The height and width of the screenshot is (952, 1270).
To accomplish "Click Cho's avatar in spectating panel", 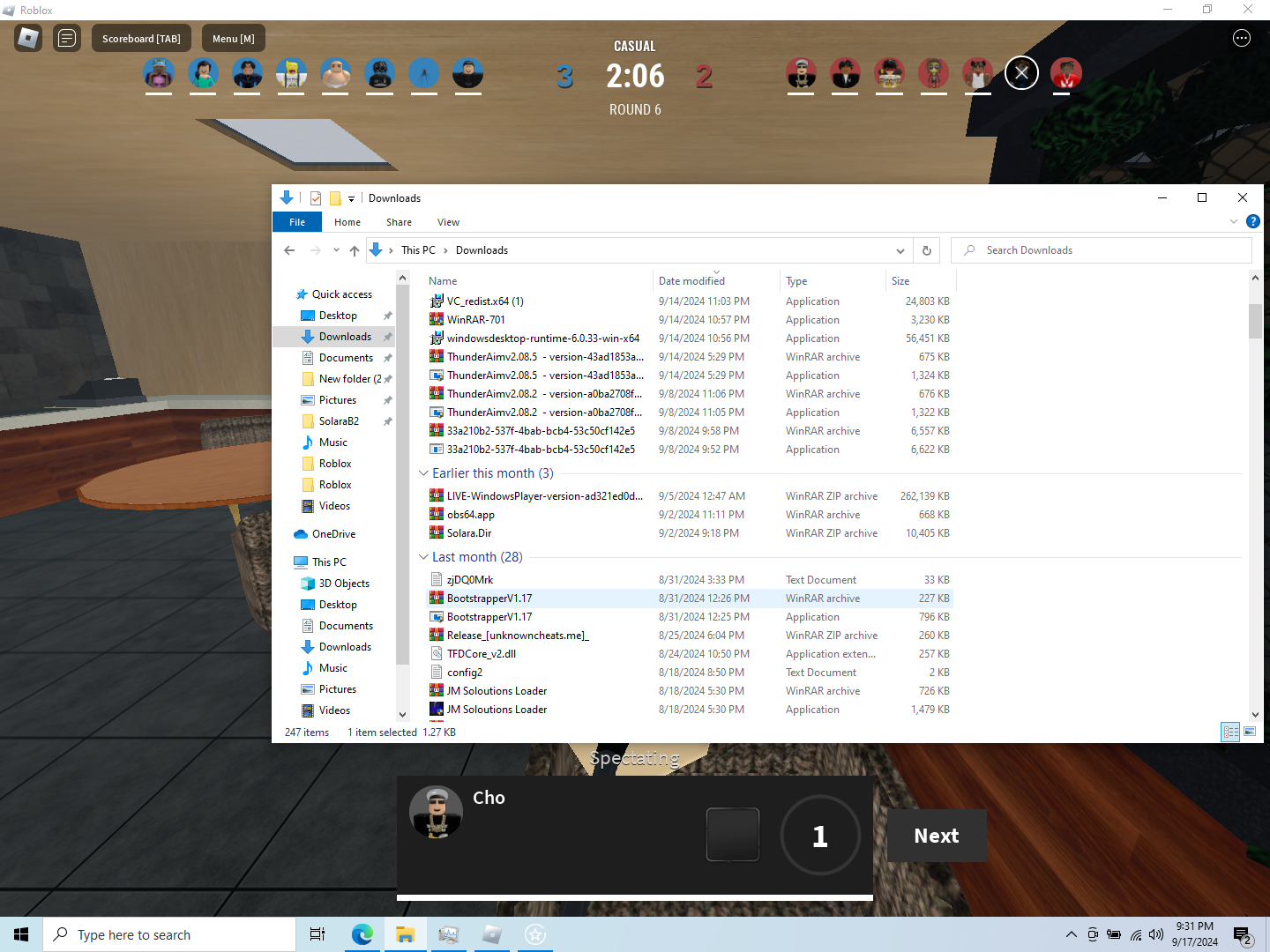I will (437, 812).
